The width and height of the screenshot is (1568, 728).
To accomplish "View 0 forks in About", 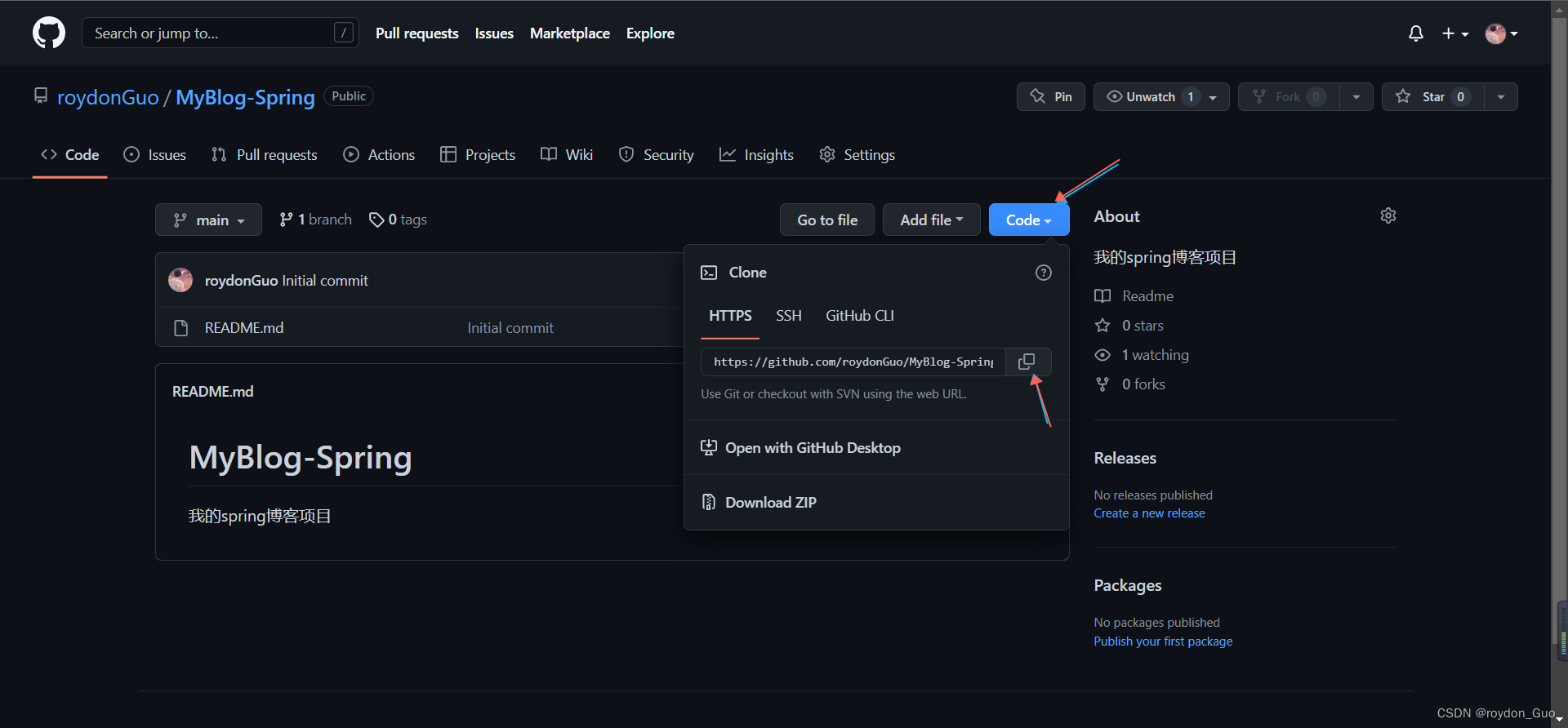I will coord(1130,384).
